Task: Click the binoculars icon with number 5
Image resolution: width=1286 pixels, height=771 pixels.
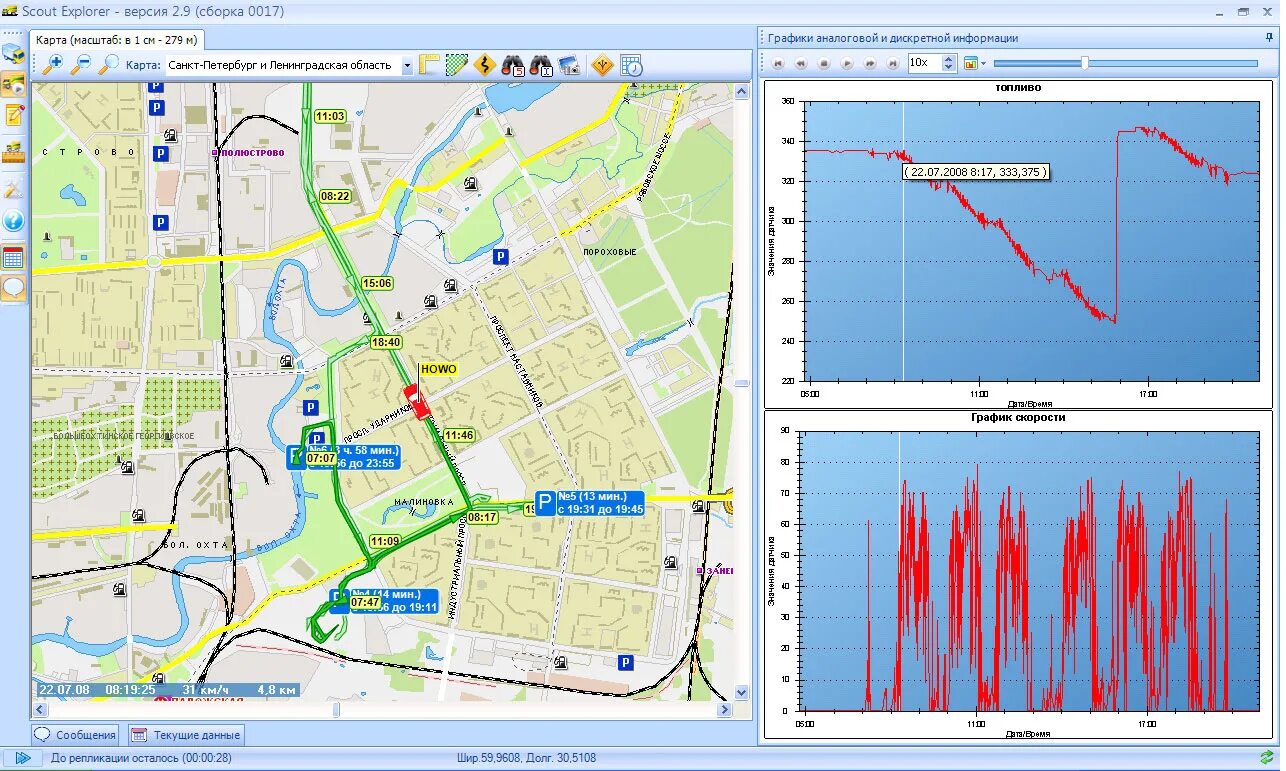Action: (513, 65)
